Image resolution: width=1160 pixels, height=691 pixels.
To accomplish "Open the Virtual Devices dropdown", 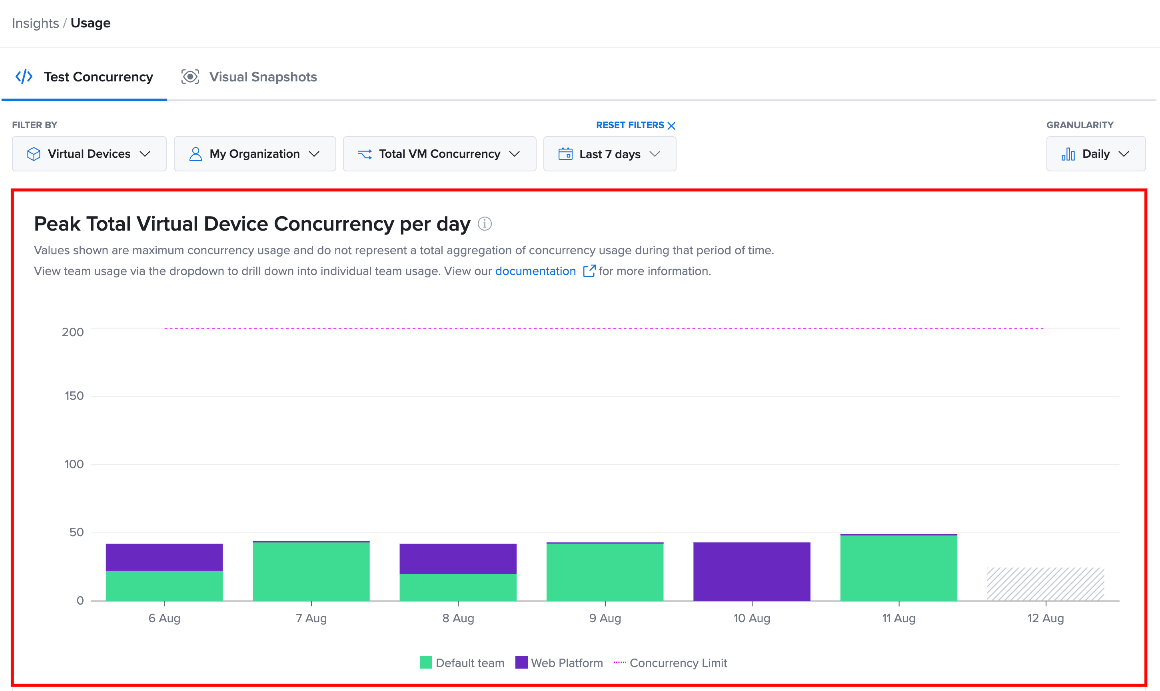I will [90, 154].
